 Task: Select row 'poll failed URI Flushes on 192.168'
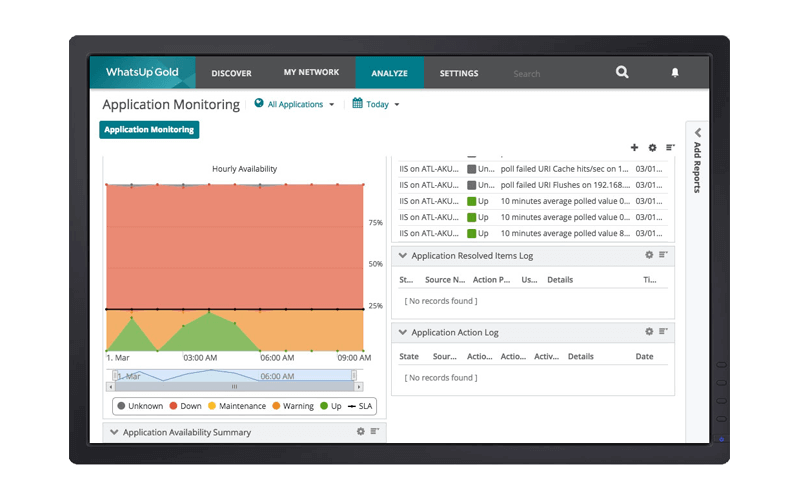click(x=531, y=185)
